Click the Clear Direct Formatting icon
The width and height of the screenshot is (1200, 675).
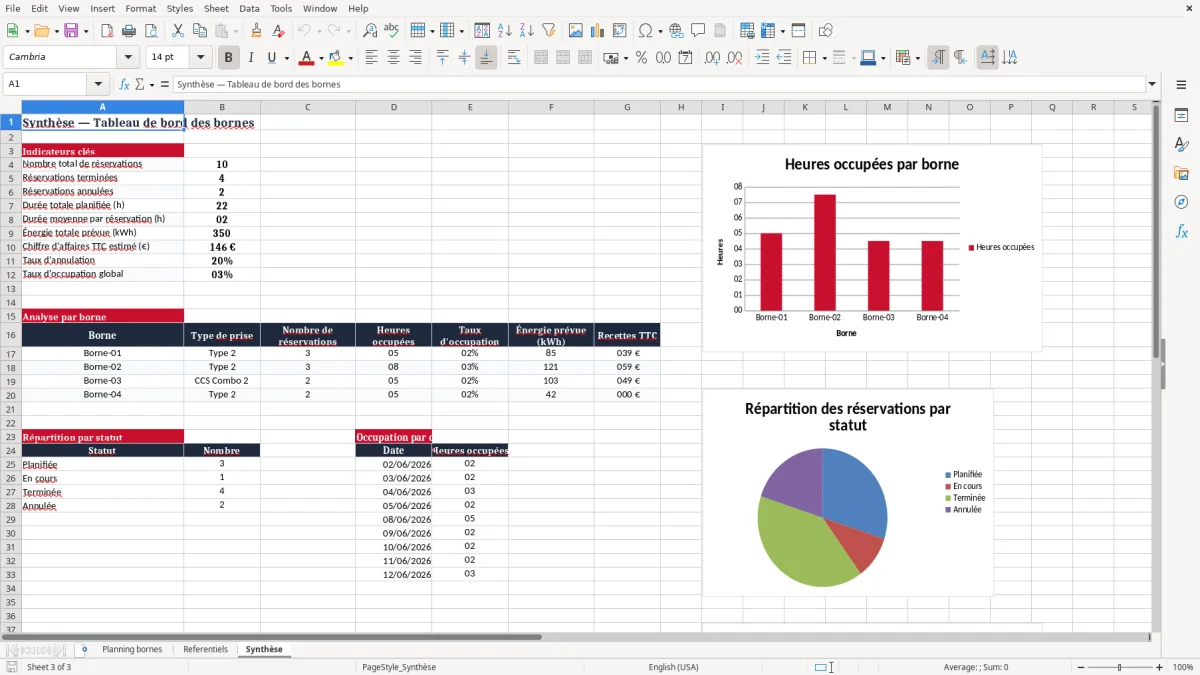[276, 31]
